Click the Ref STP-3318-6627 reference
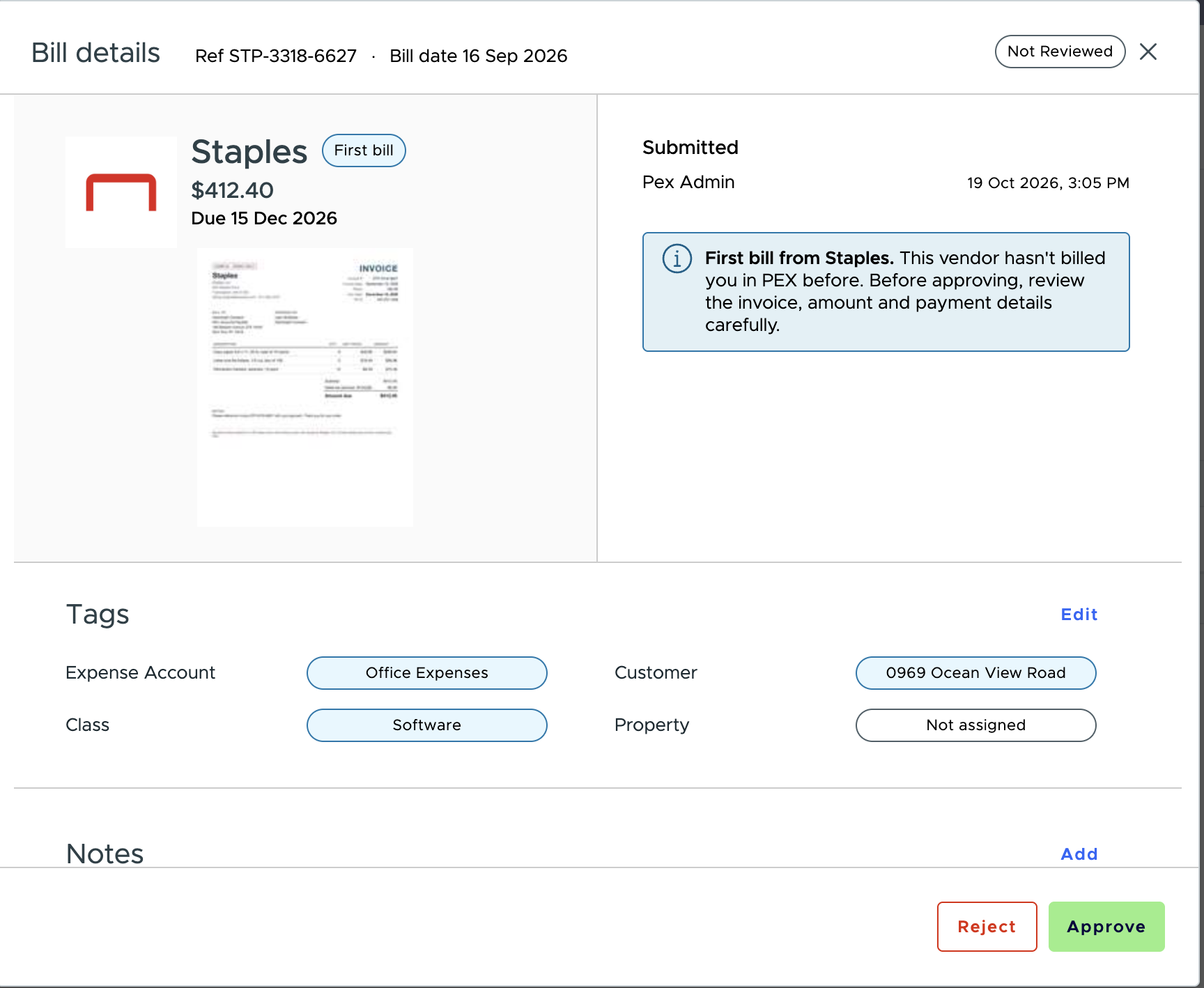1204x988 pixels. 276,56
